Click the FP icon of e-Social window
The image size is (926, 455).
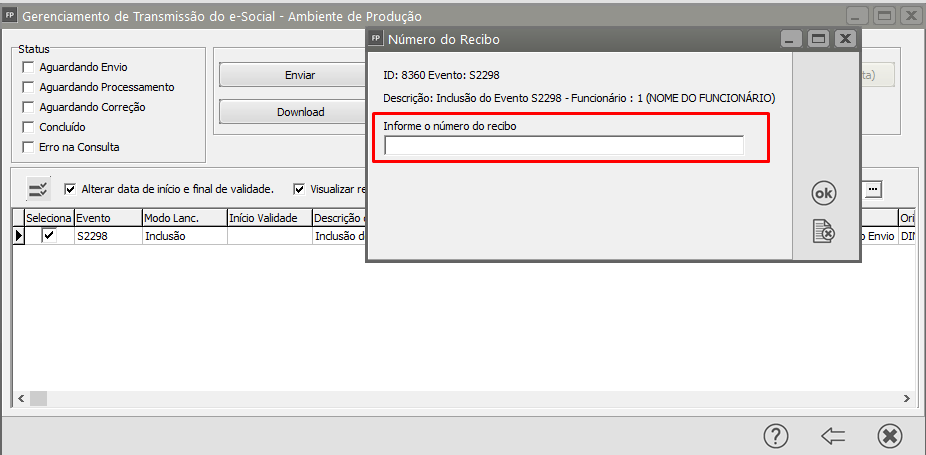click(10, 15)
